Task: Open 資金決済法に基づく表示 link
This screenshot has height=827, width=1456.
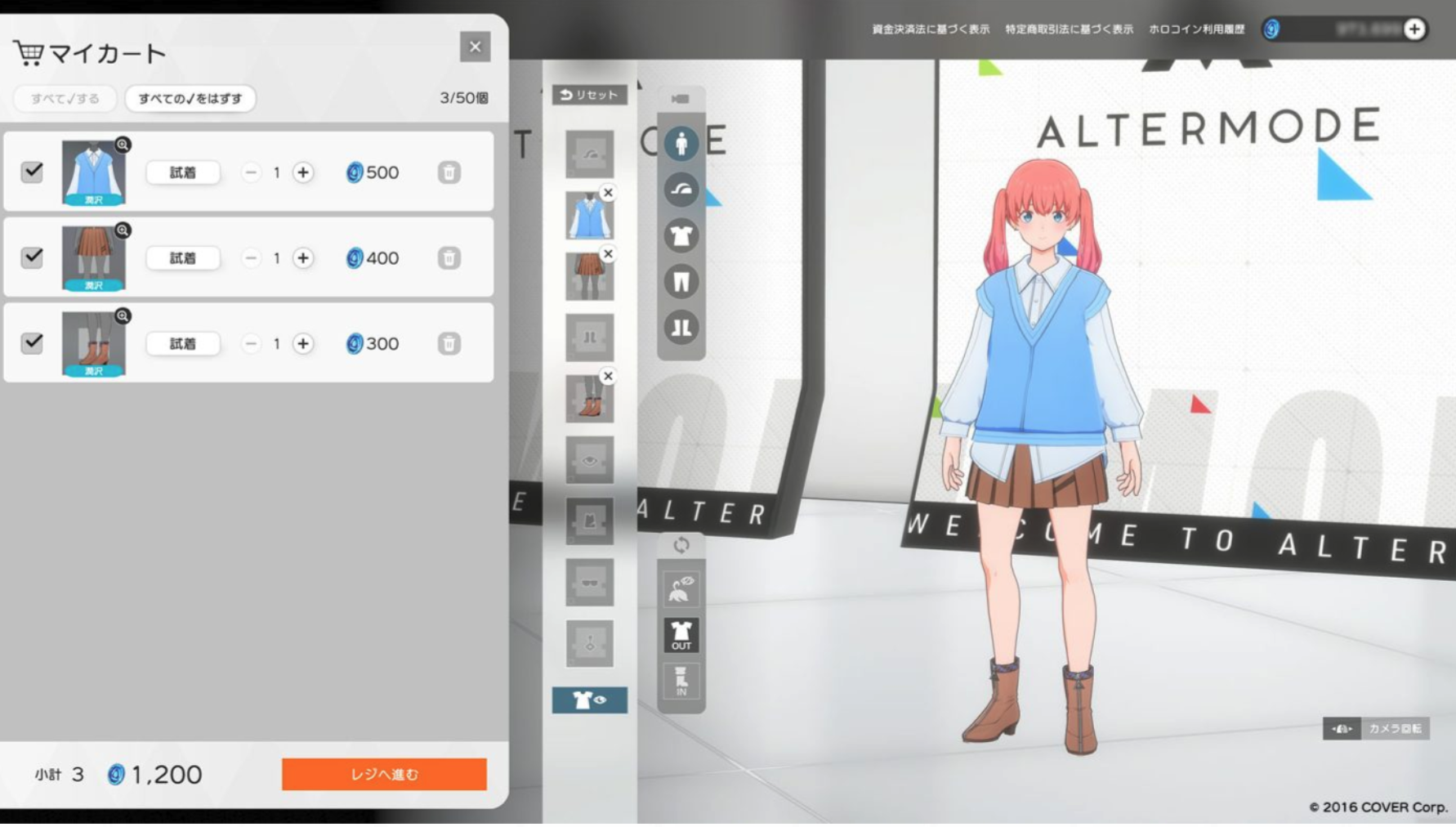Action: click(931, 29)
